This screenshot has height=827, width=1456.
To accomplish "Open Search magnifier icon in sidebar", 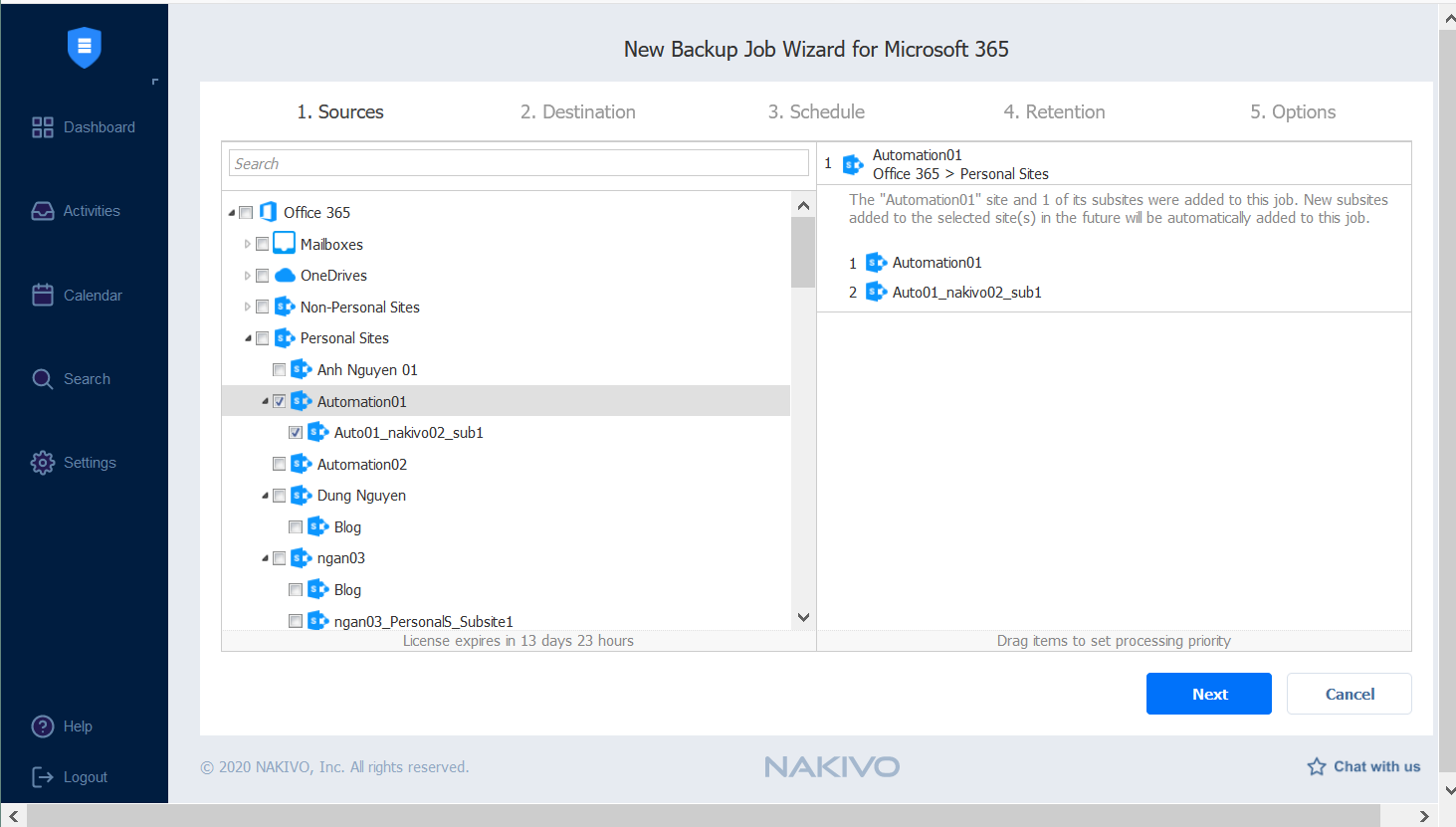I will coord(43,379).
